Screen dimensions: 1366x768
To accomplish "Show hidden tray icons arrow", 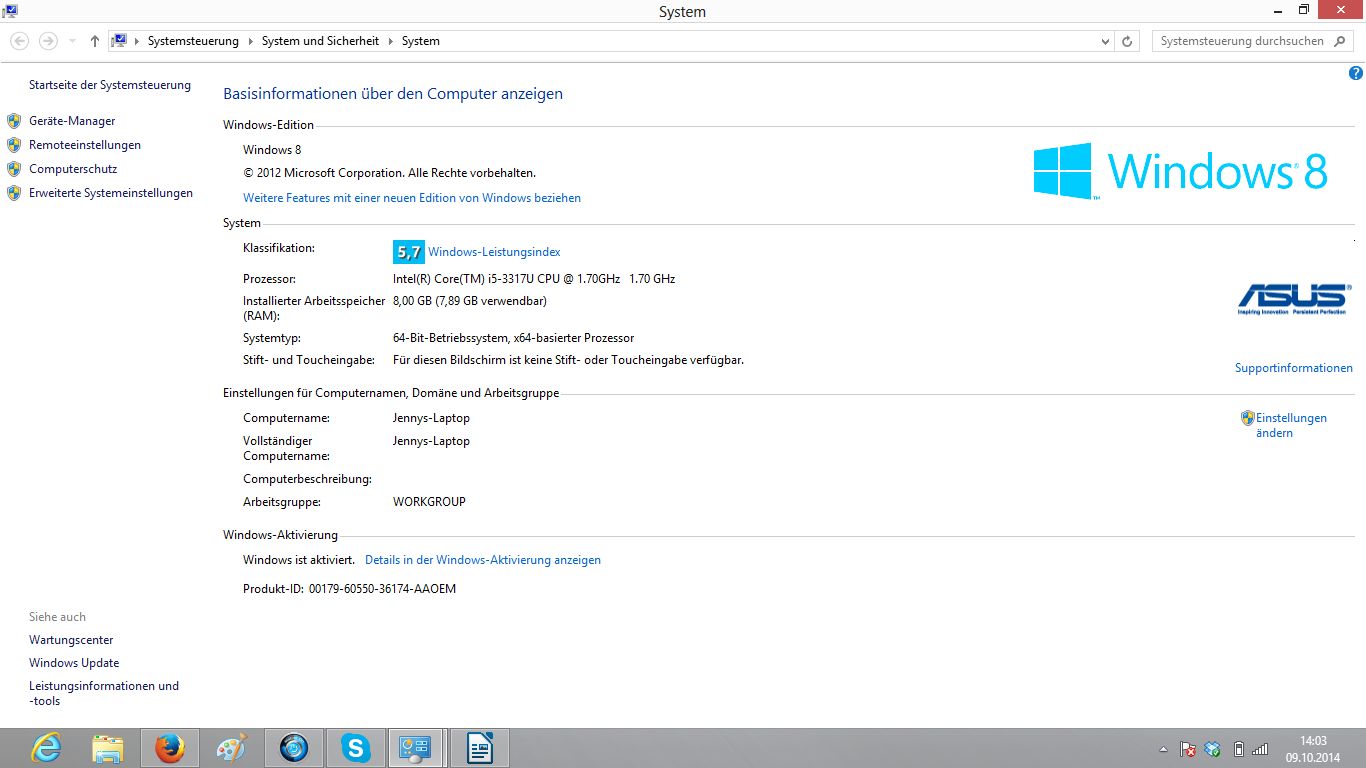I will [1163, 749].
